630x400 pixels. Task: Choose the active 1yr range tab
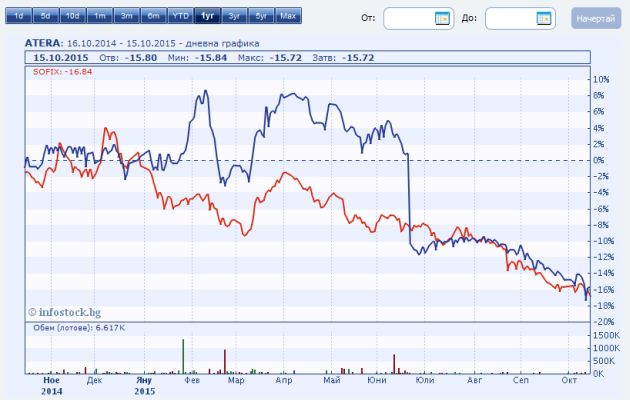click(x=207, y=16)
